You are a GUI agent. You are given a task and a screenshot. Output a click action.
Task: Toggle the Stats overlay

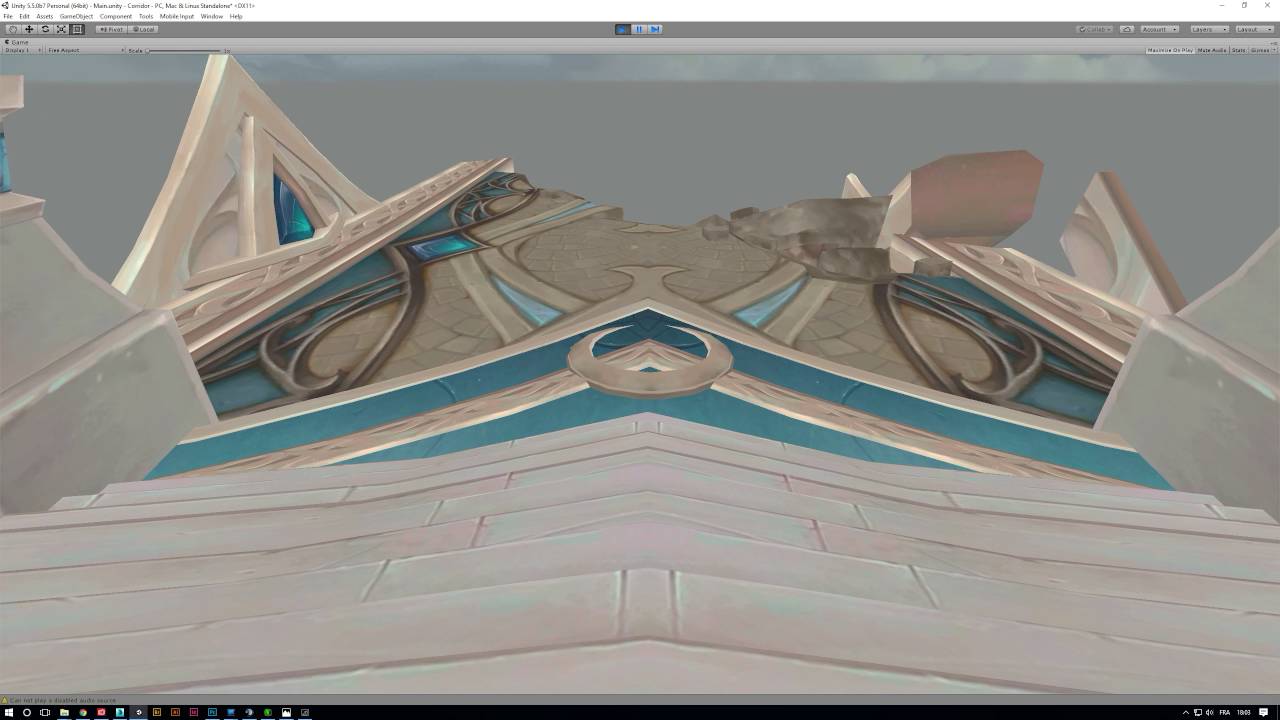[x=1238, y=50]
